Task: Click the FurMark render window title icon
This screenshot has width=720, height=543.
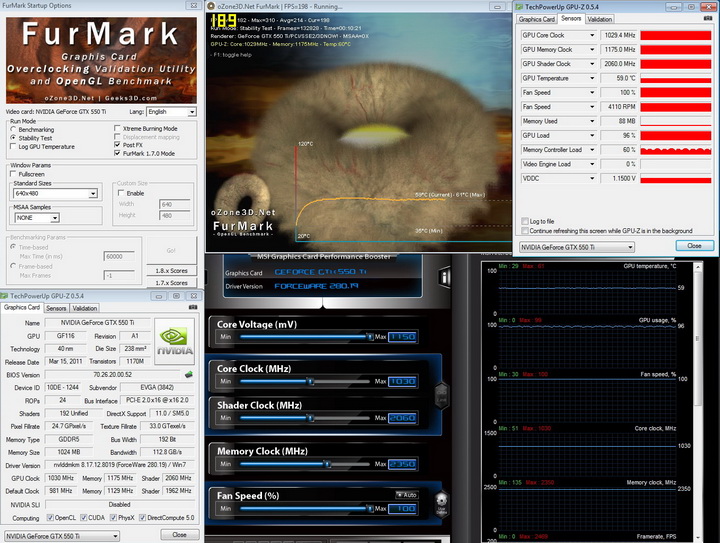Action: pyautogui.click(x=212, y=6)
